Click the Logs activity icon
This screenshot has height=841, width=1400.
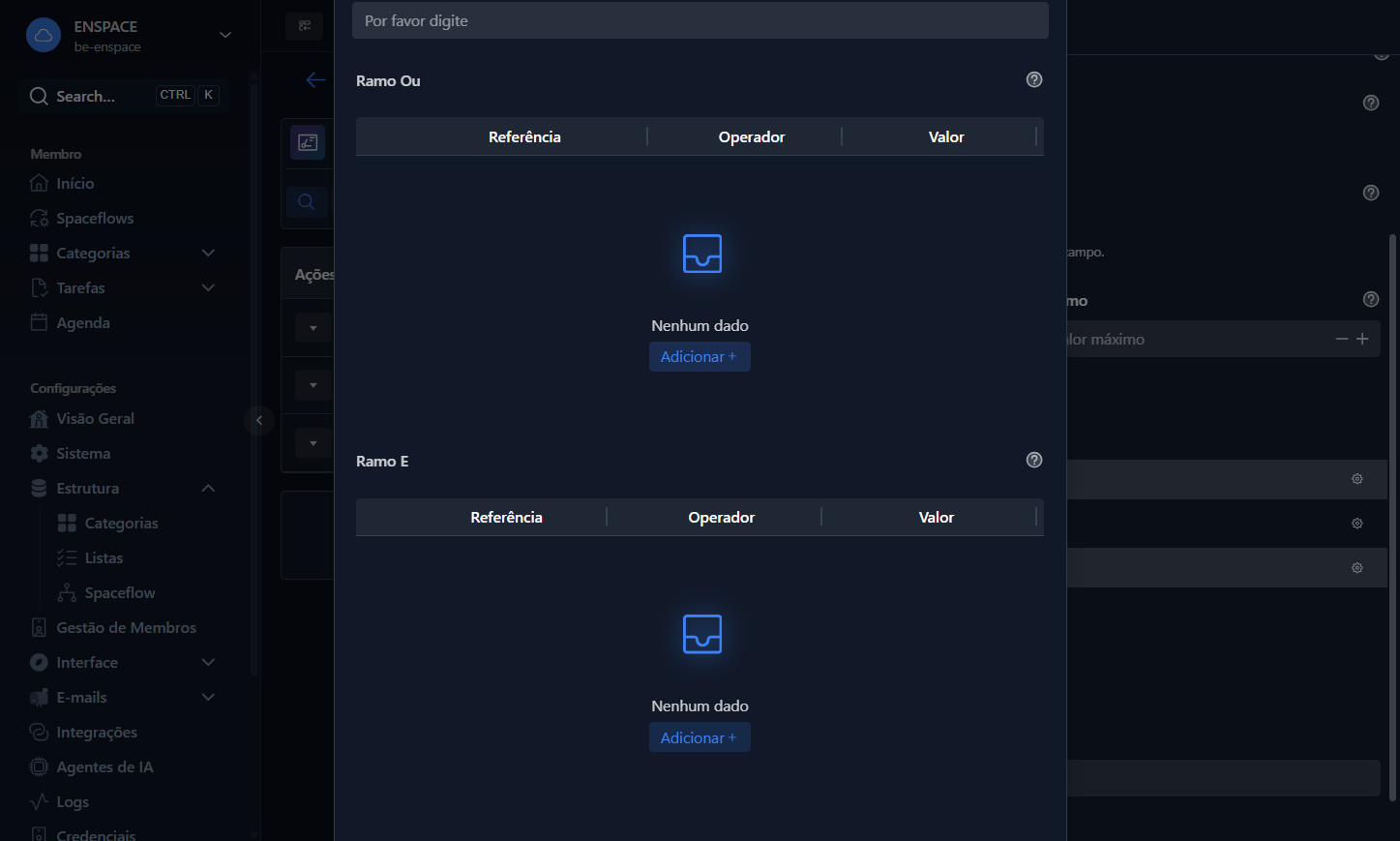point(39,802)
